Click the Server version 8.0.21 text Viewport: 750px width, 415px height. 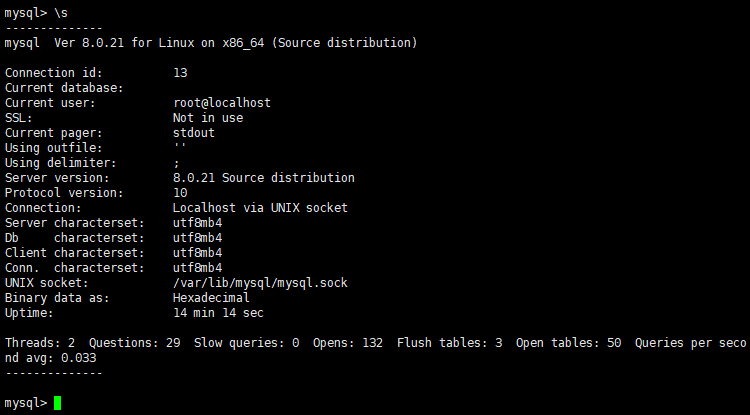point(264,178)
